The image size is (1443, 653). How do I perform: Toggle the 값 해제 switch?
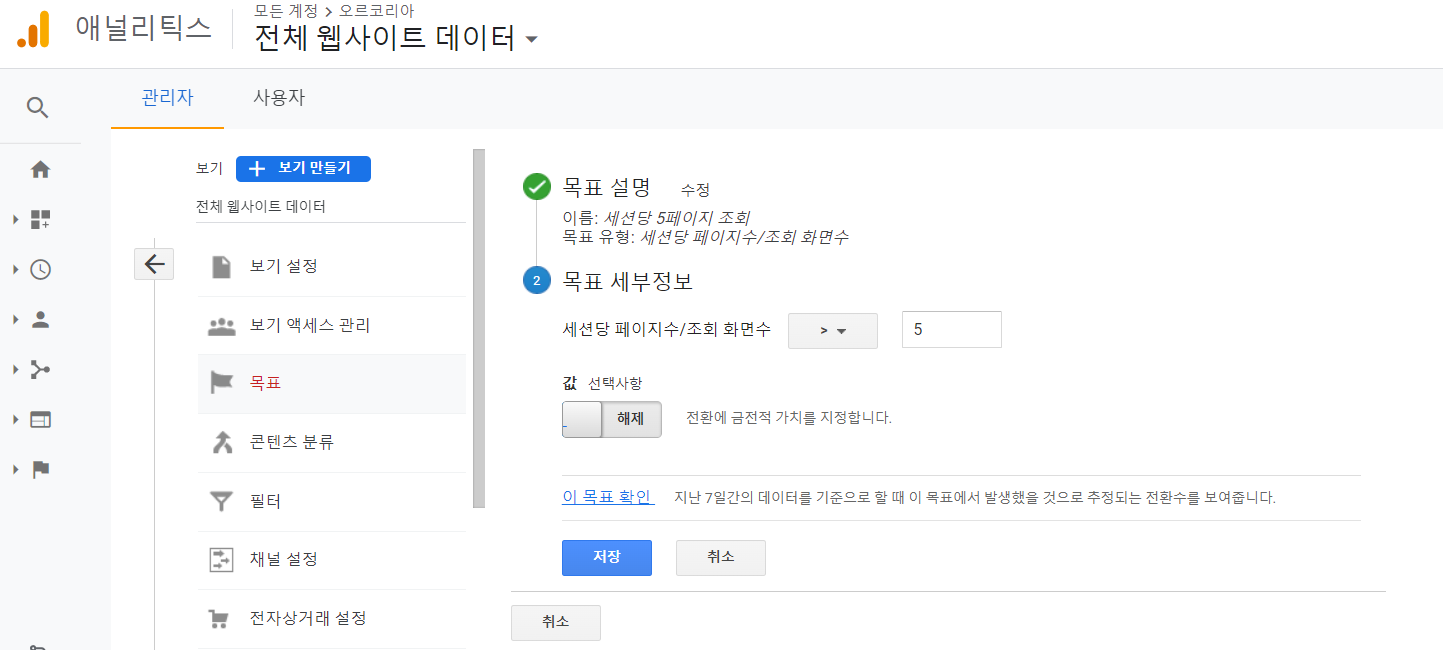tap(612, 418)
